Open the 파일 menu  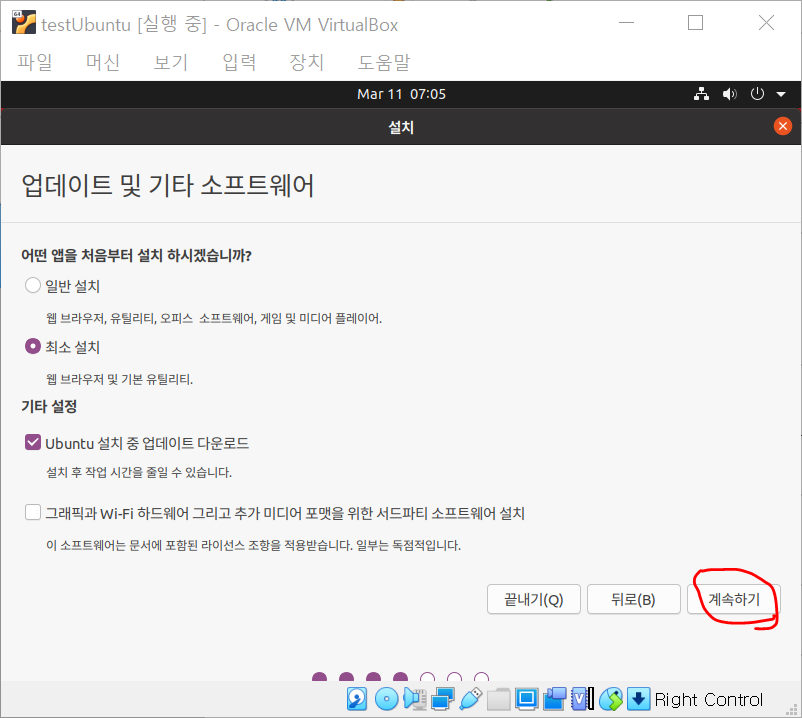[35, 62]
